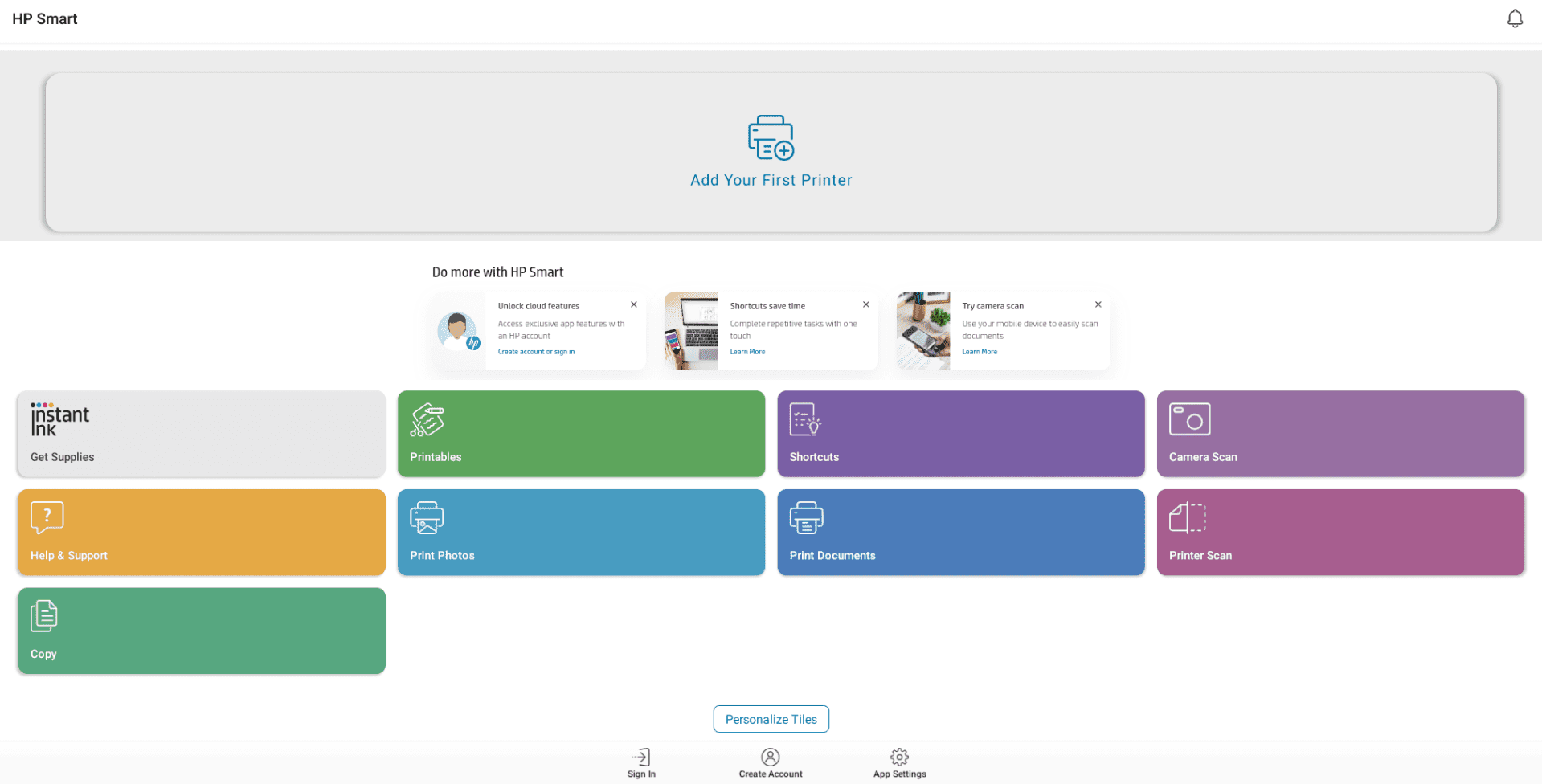Image resolution: width=1542 pixels, height=784 pixels.
Task: Open the Printer Scan tile label
Action: tap(1200, 556)
